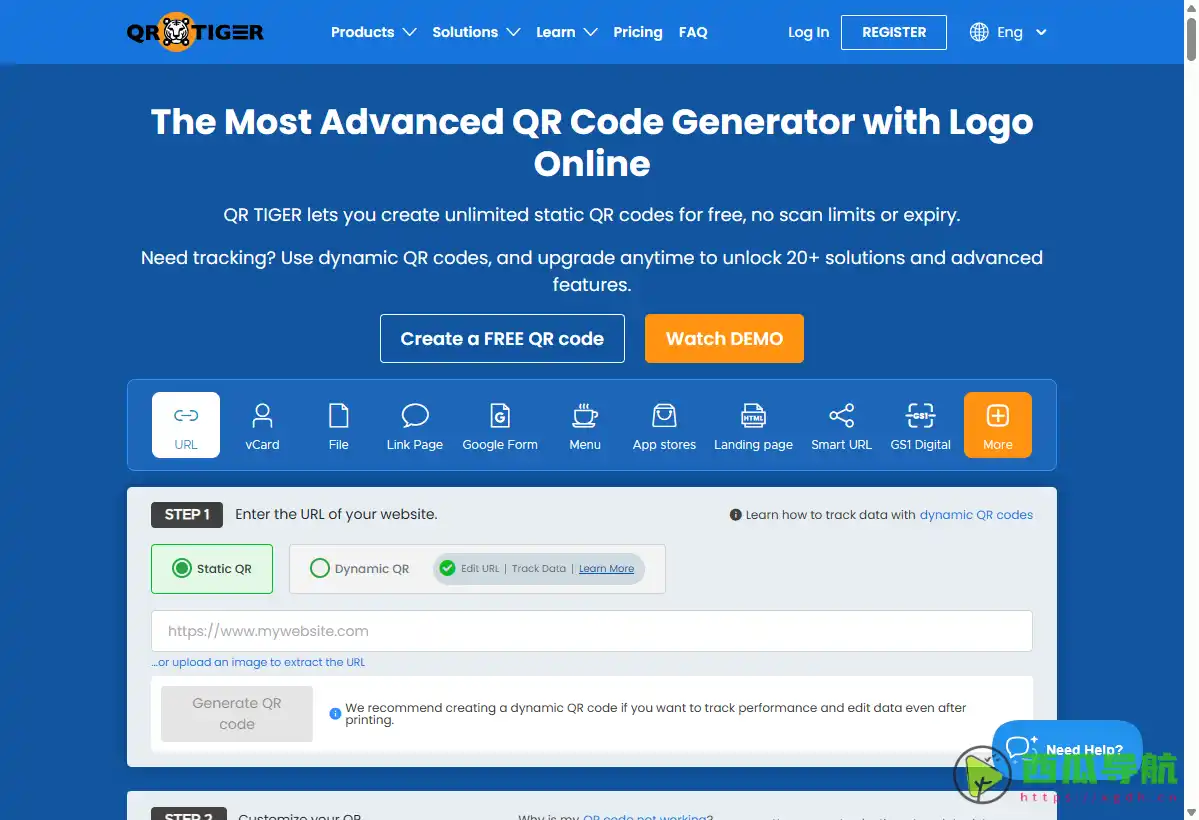1199x820 pixels.
Task: Open the Solutions dropdown
Action: (x=476, y=32)
